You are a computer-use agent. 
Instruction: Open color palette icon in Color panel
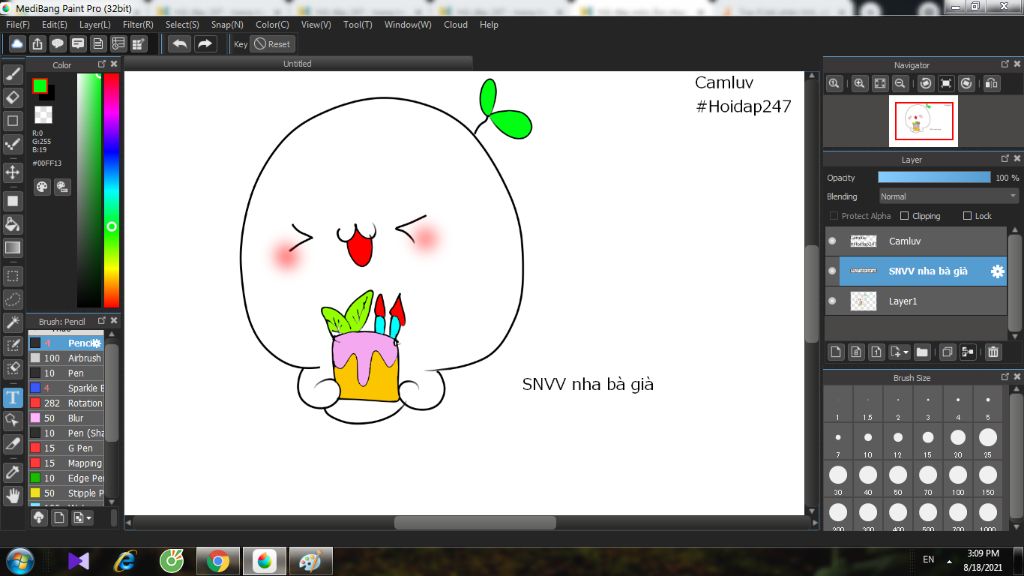[42, 187]
